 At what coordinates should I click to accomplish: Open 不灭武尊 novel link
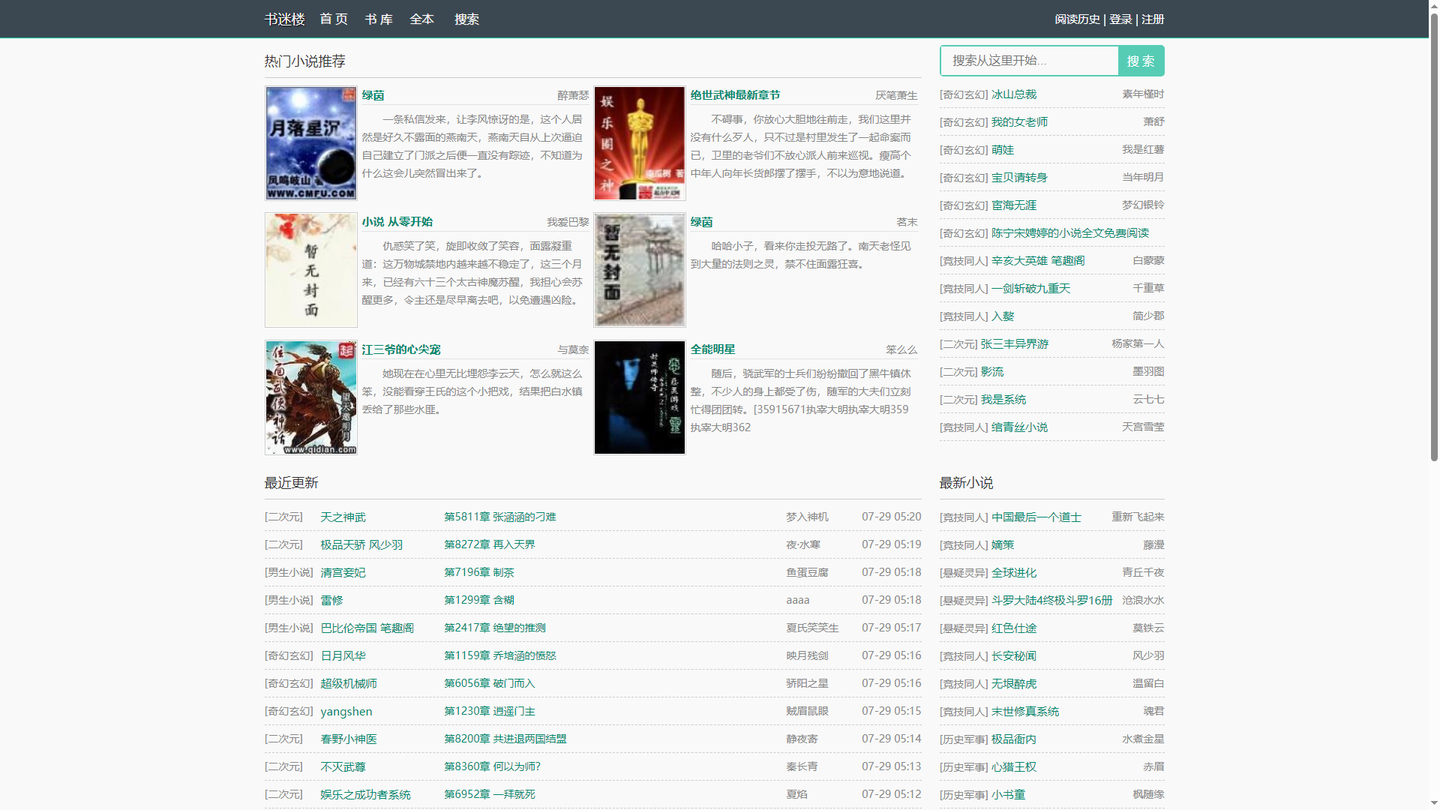(x=343, y=767)
